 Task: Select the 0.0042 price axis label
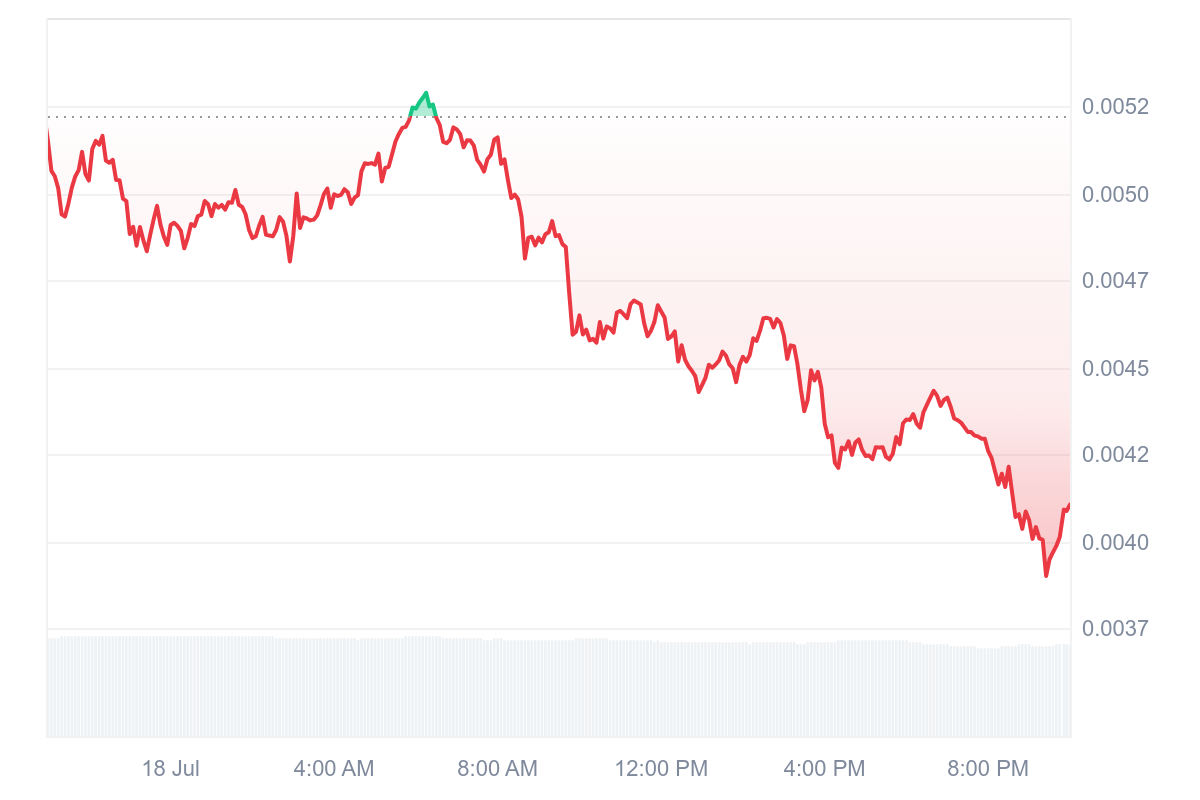point(1115,455)
